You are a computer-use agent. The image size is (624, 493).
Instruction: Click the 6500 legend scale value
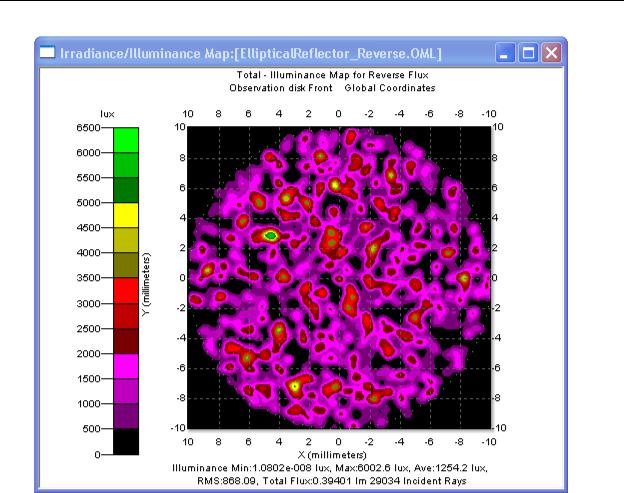click(x=88, y=128)
